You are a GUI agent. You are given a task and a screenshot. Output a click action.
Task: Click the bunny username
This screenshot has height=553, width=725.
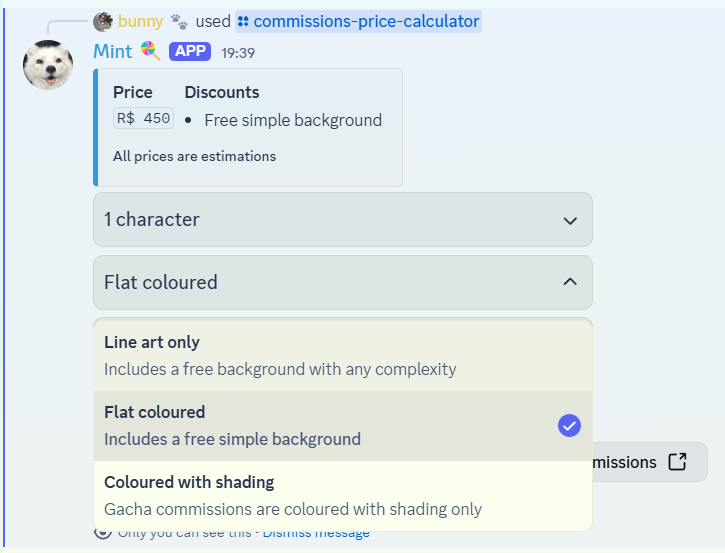tap(140, 22)
